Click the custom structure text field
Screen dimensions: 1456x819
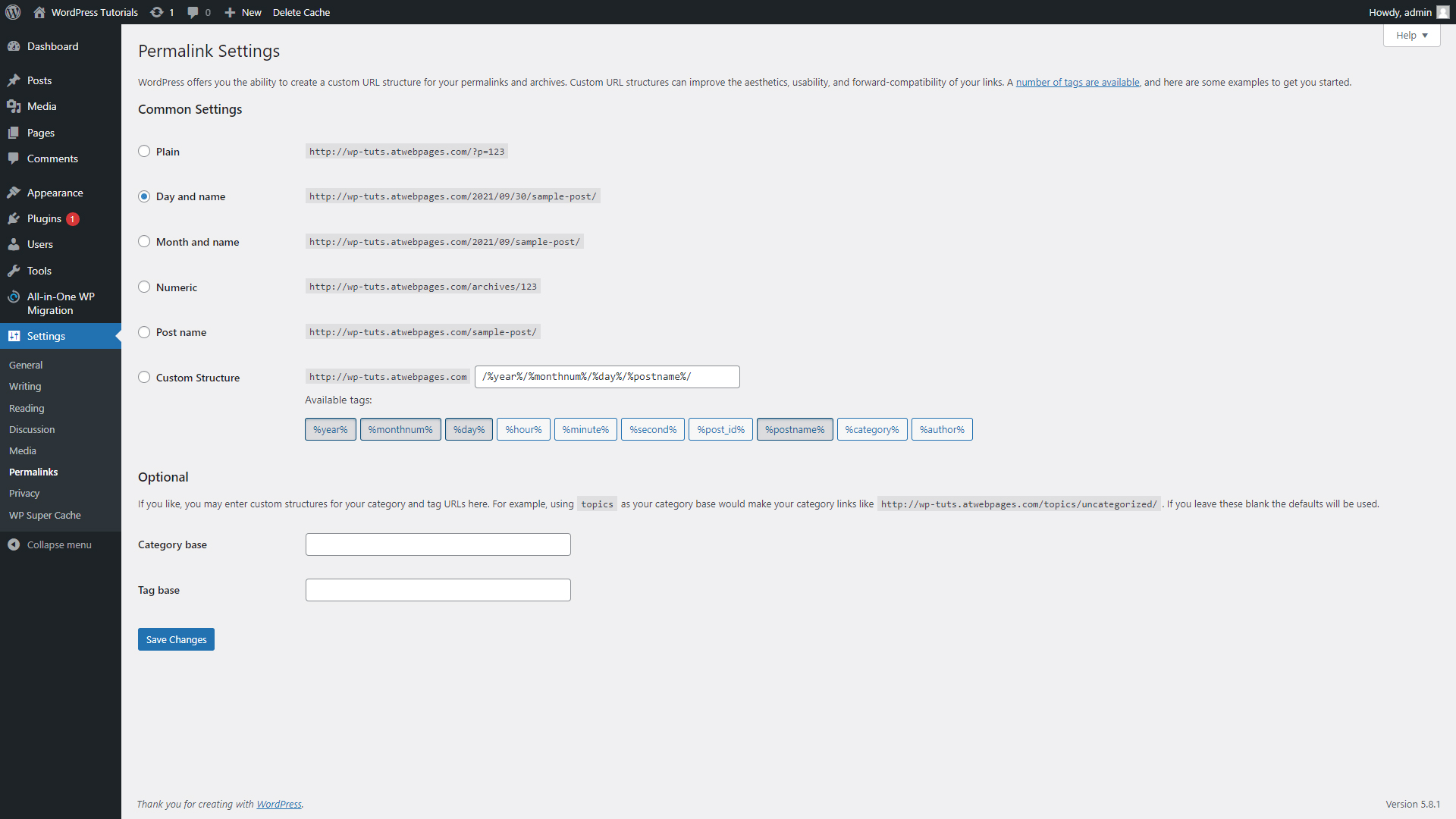[607, 377]
